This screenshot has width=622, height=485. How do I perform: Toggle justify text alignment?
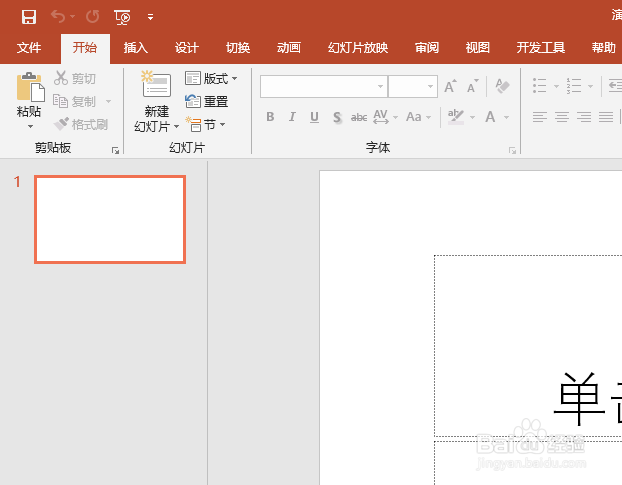pyautogui.click(x=606, y=117)
